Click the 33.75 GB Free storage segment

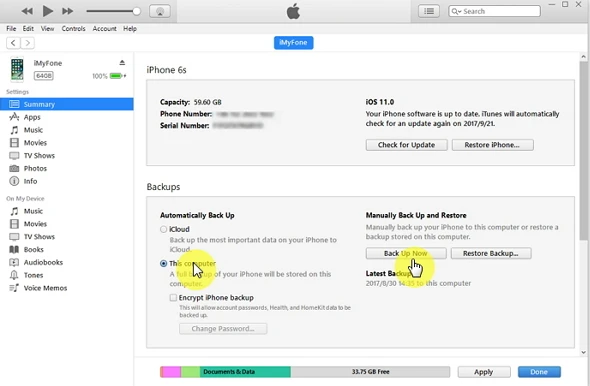click(x=370, y=372)
